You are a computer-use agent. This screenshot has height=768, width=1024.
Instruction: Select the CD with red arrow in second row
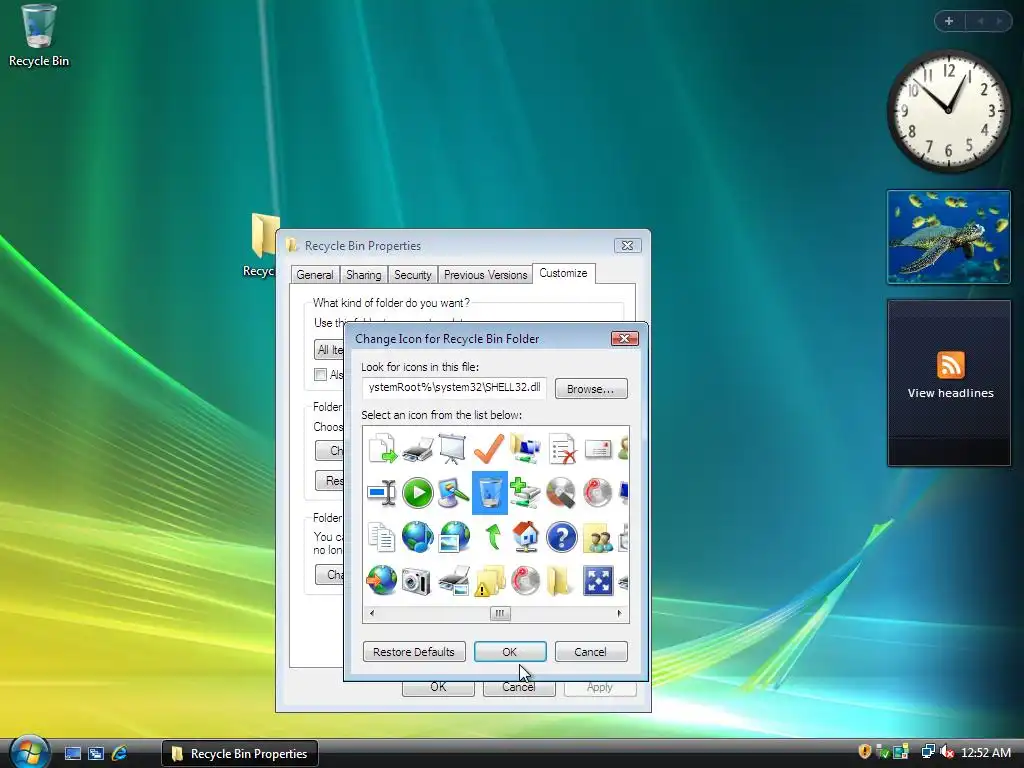coord(597,492)
